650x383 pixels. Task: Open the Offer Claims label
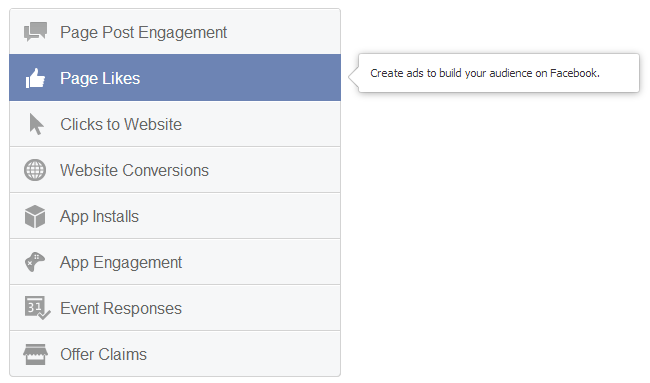(x=104, y=354)
